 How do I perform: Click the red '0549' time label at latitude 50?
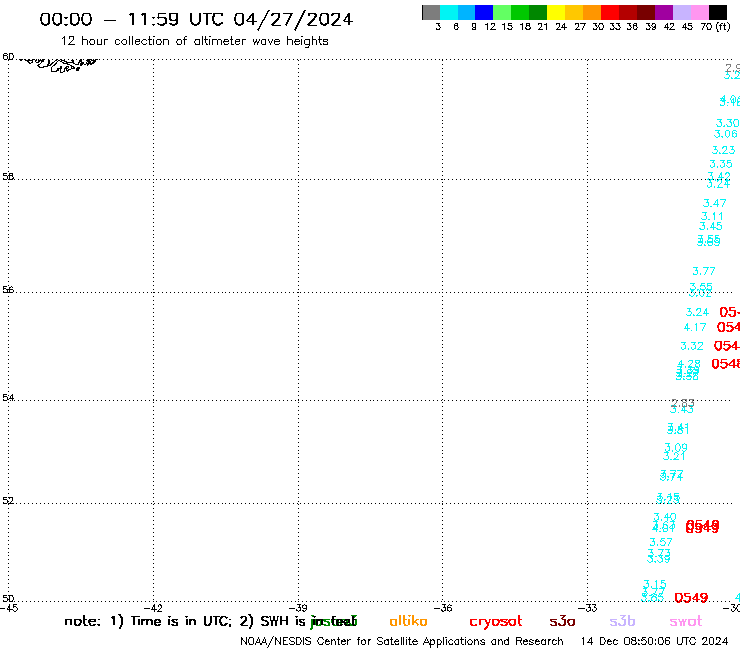pos(691,598)
